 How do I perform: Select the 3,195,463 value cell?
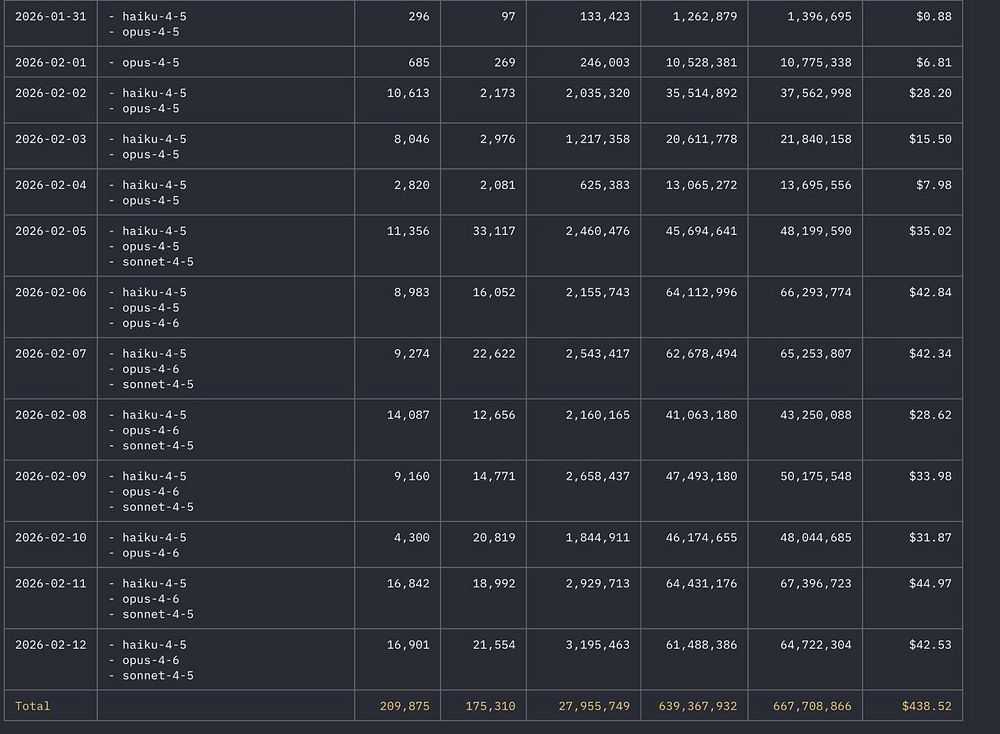click(594, 645)
